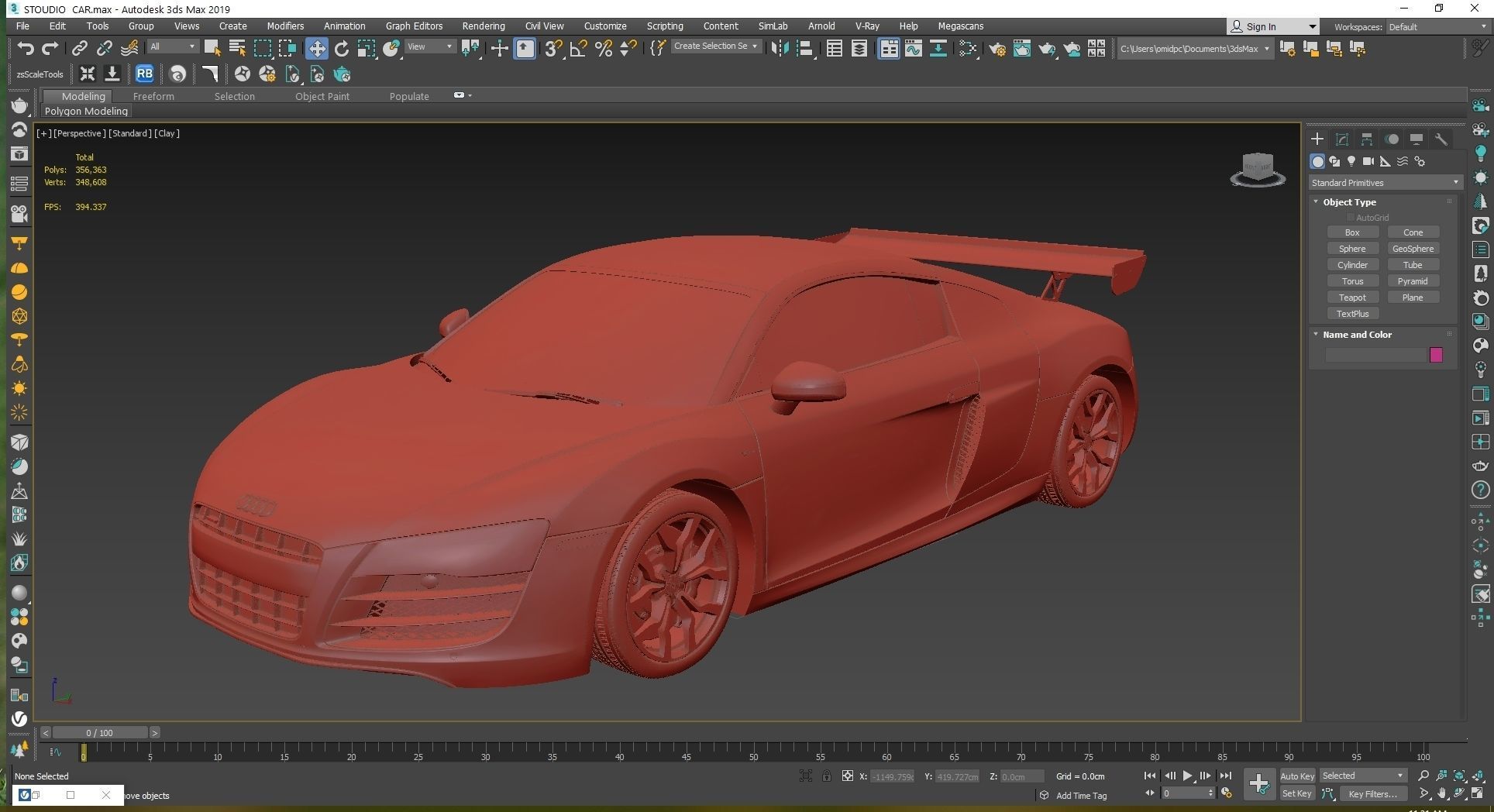Toggle the selection lock icon
The height and width of the screenshot is (812, 1494).
click(x=827, y=776)
